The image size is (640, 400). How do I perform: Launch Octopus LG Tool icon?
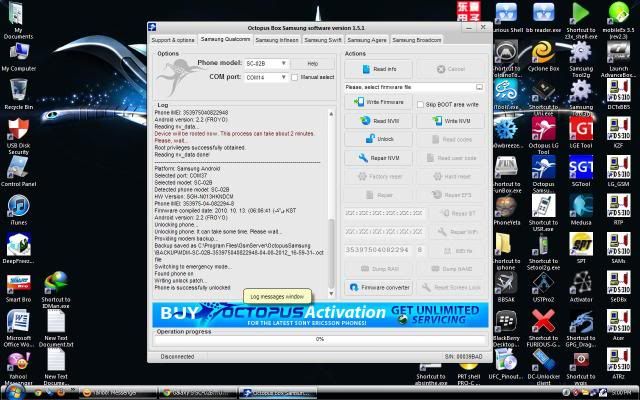(543, 136)
